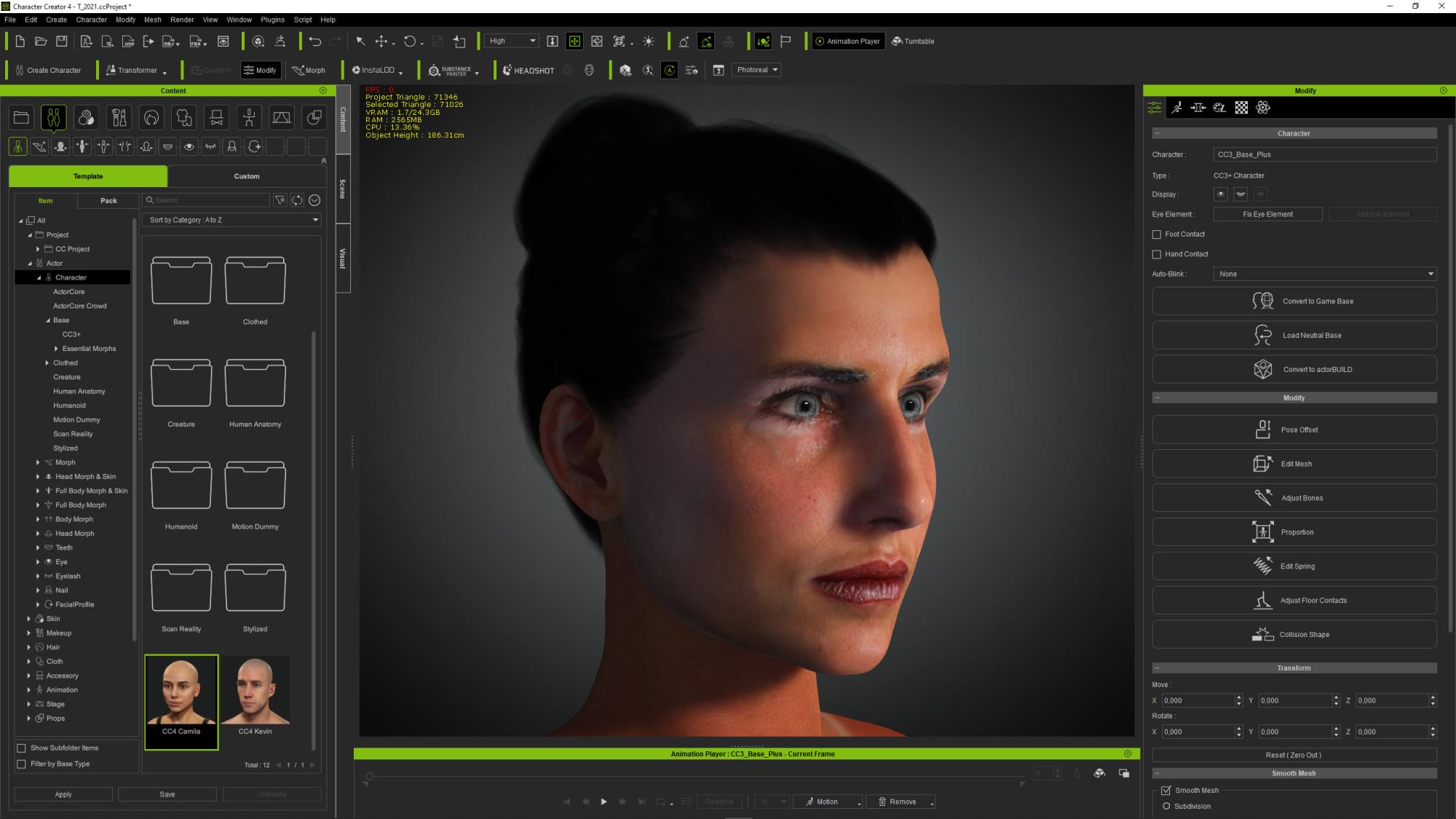The height and width of the screenshot is (819, 1456).
Task: Click the Open Project folder icon
Action: coord(41,41)
